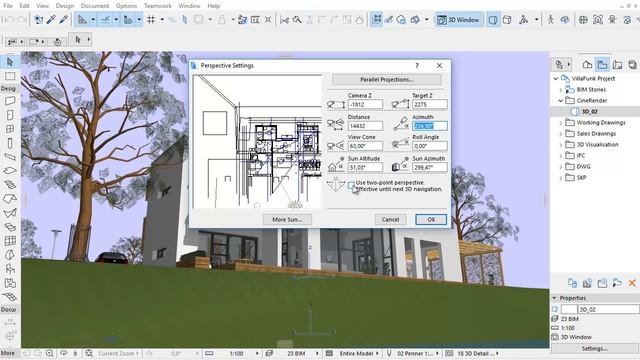
Task: Click the Parallel Projections button
Action: point(387,80)
